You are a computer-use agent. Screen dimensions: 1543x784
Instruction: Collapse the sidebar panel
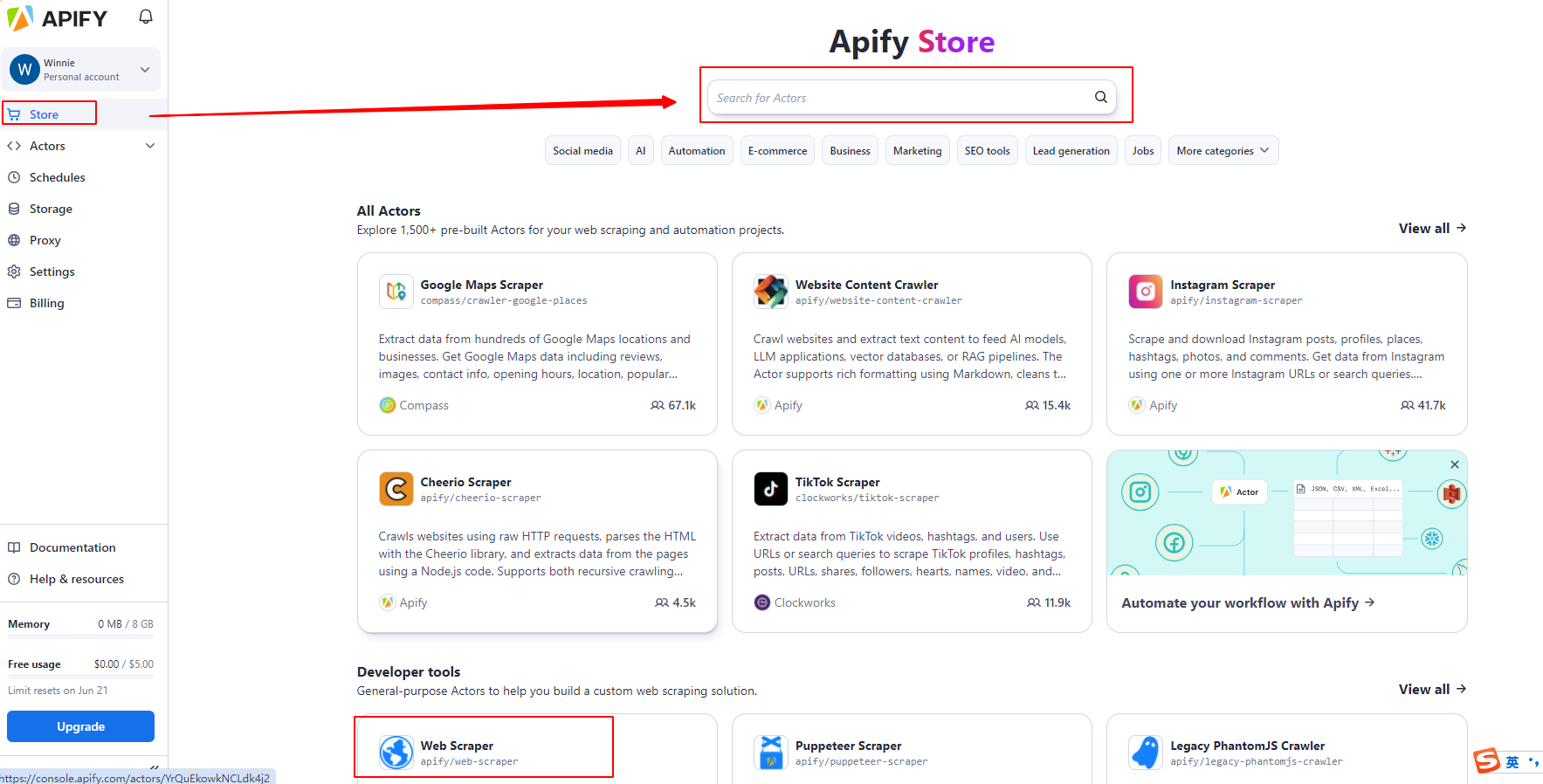point(155,767)
